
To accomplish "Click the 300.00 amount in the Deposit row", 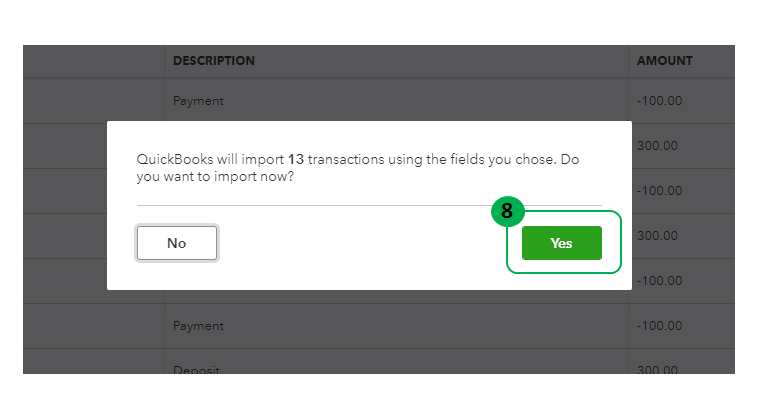I will tap(657, 370).
